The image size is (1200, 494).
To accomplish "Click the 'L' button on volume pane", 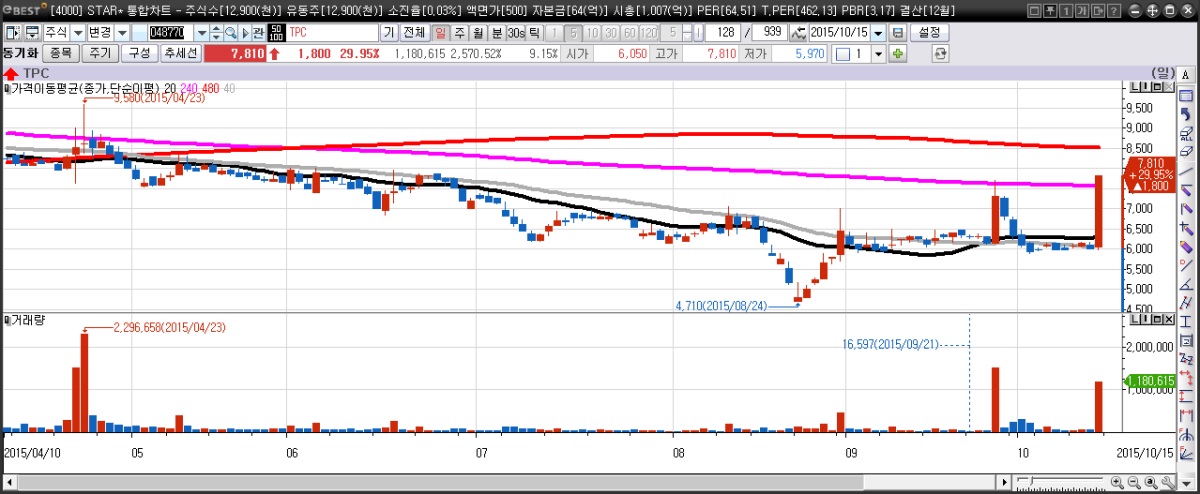I will [x=1135, y=320].
